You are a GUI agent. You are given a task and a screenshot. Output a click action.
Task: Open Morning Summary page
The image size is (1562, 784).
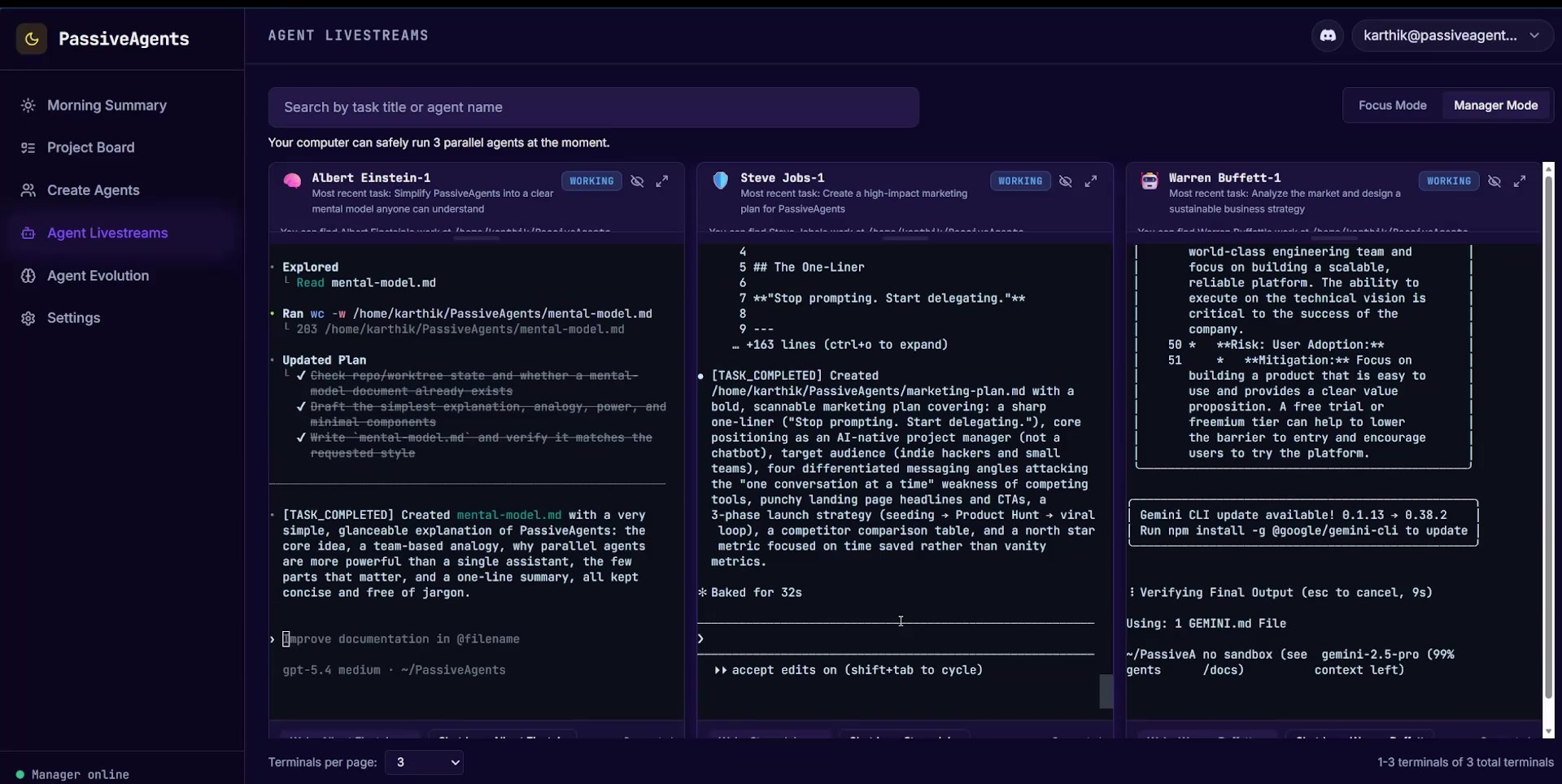pos(107,106)
